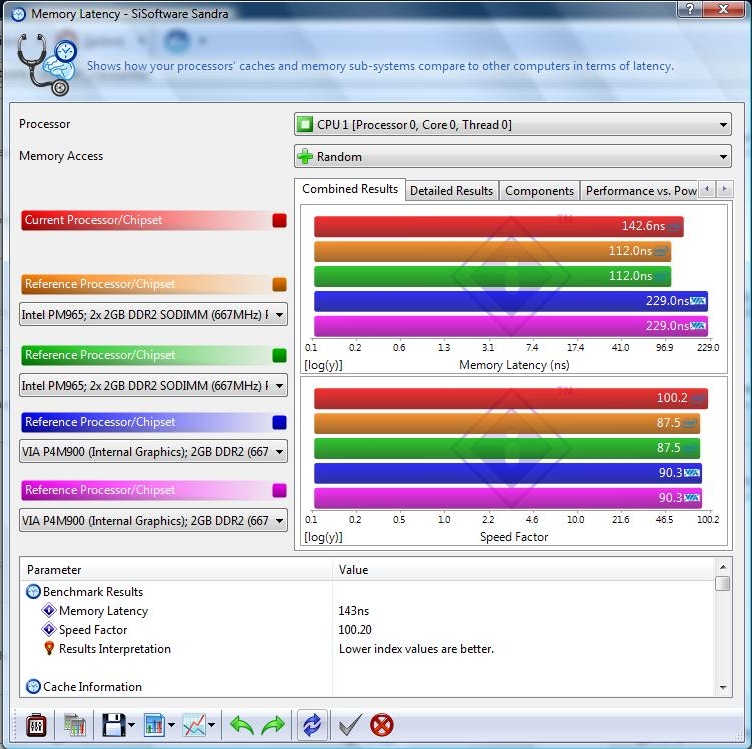The image size is (752, 749).
Task: Cancel with the red X circle icon
Action: (382, 725)
